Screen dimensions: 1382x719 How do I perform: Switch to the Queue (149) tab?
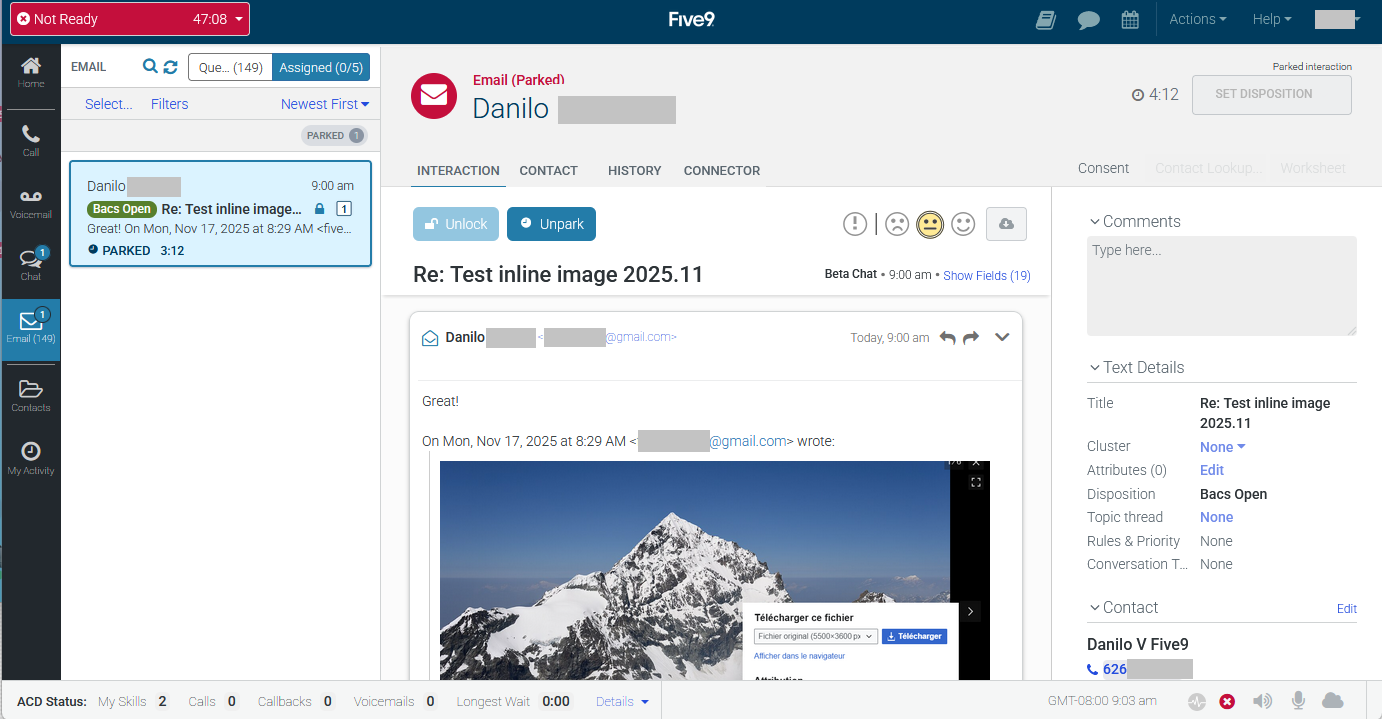click(230, 67)
